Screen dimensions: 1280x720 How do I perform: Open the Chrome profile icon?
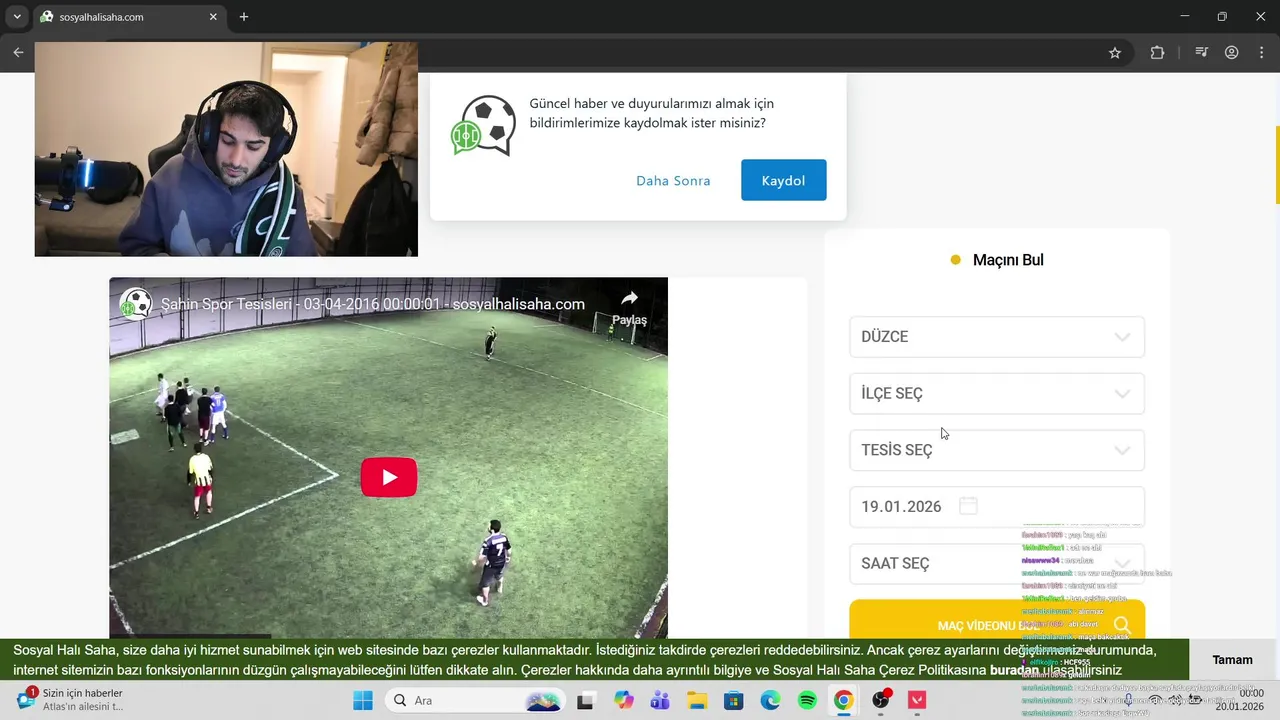[x=1232, y=53]
